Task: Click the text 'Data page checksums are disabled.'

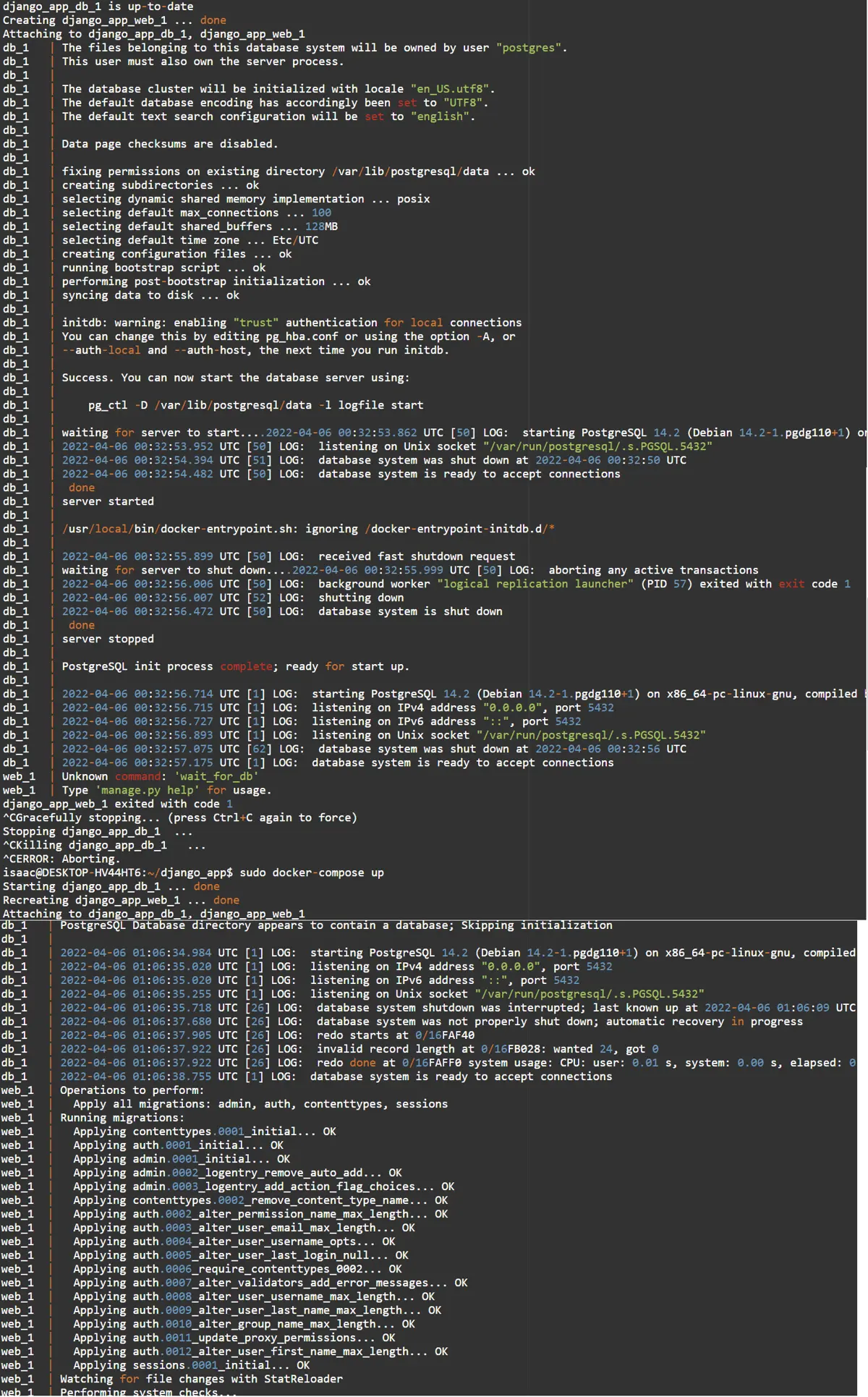Action: [x=169, y=144]
